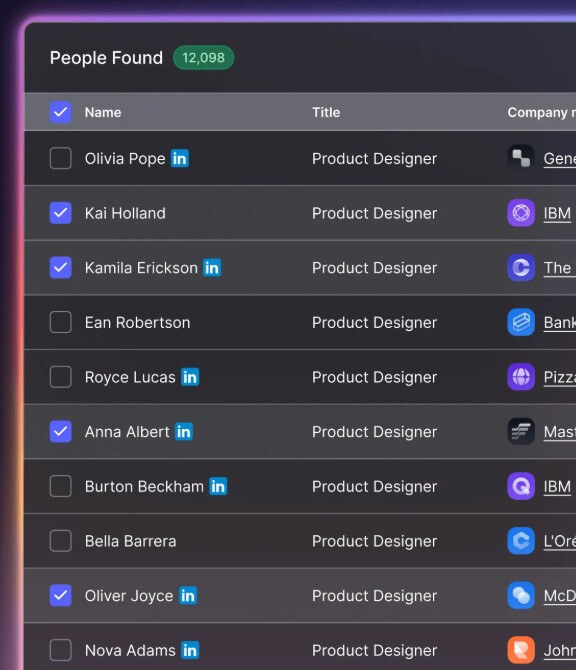
Task: Deselect Anna Albert's checkbox
Action: (61, 432)
